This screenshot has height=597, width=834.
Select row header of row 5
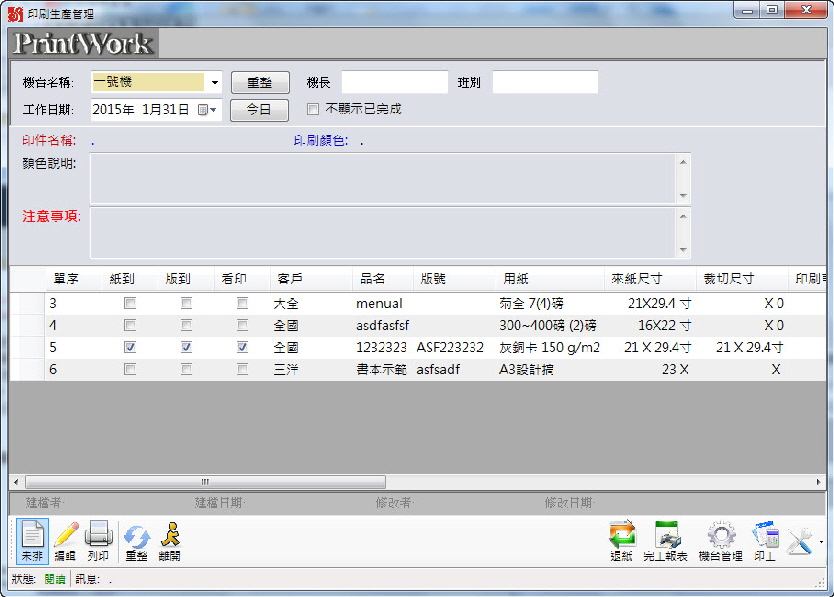pos(27,347)
